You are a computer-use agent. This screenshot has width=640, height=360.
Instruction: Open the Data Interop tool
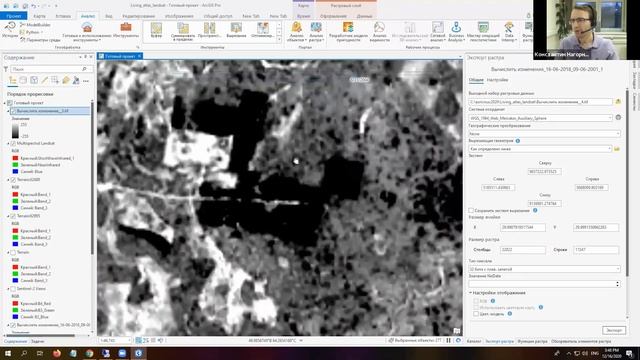click(509, 32)
